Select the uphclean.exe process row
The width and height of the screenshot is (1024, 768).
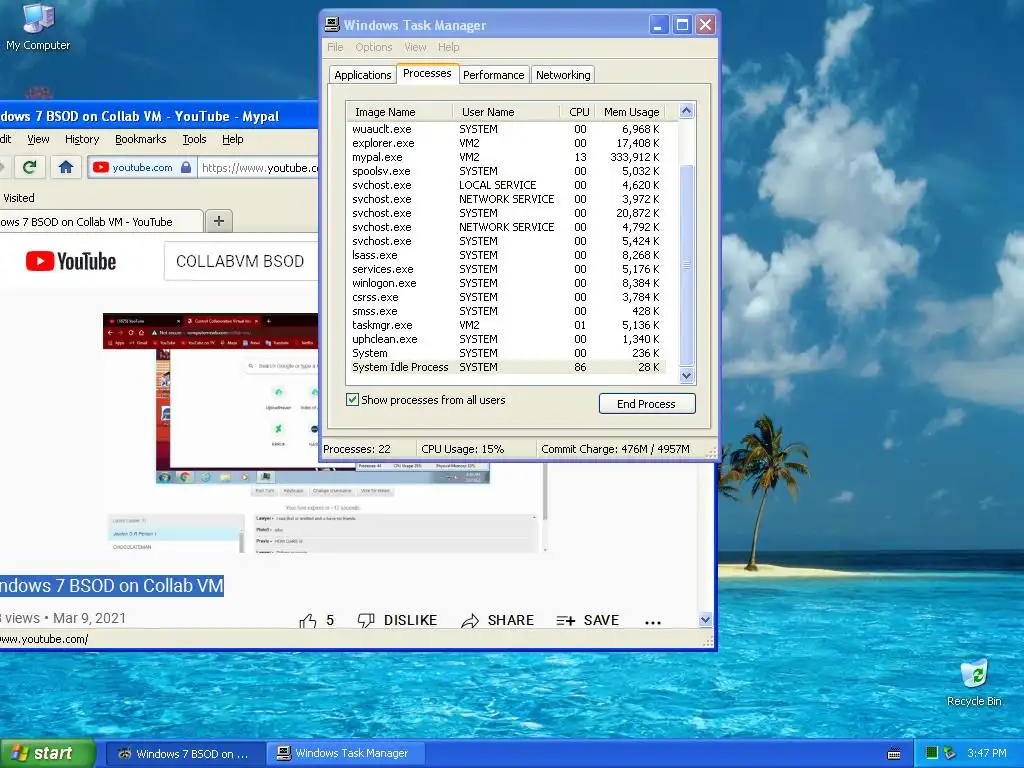506,339
